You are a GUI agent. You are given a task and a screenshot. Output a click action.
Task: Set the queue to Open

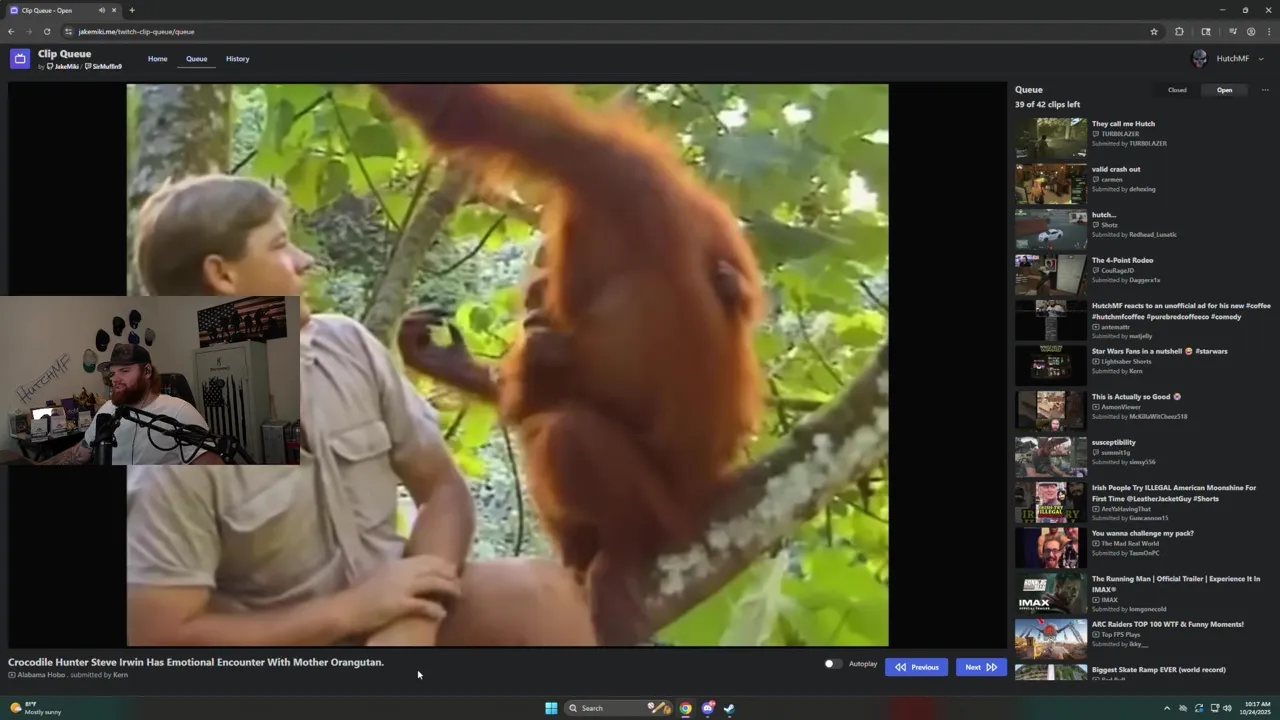[1224, 90]
